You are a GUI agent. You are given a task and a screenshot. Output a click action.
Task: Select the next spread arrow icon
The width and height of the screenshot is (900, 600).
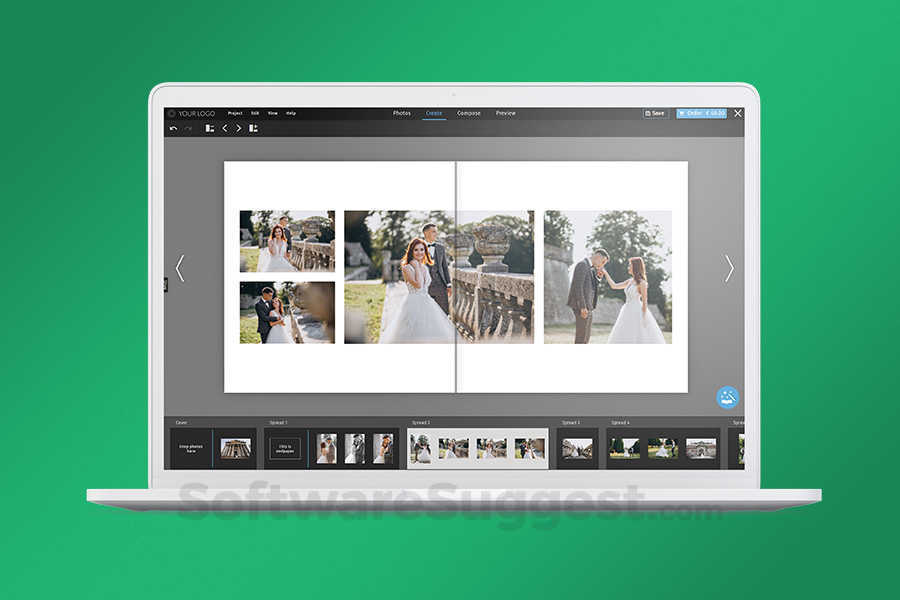pos(240,129)
